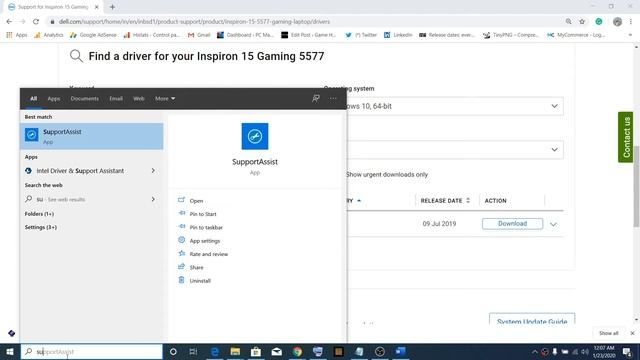Open SupportAssist from the action list

click(196, 201)
